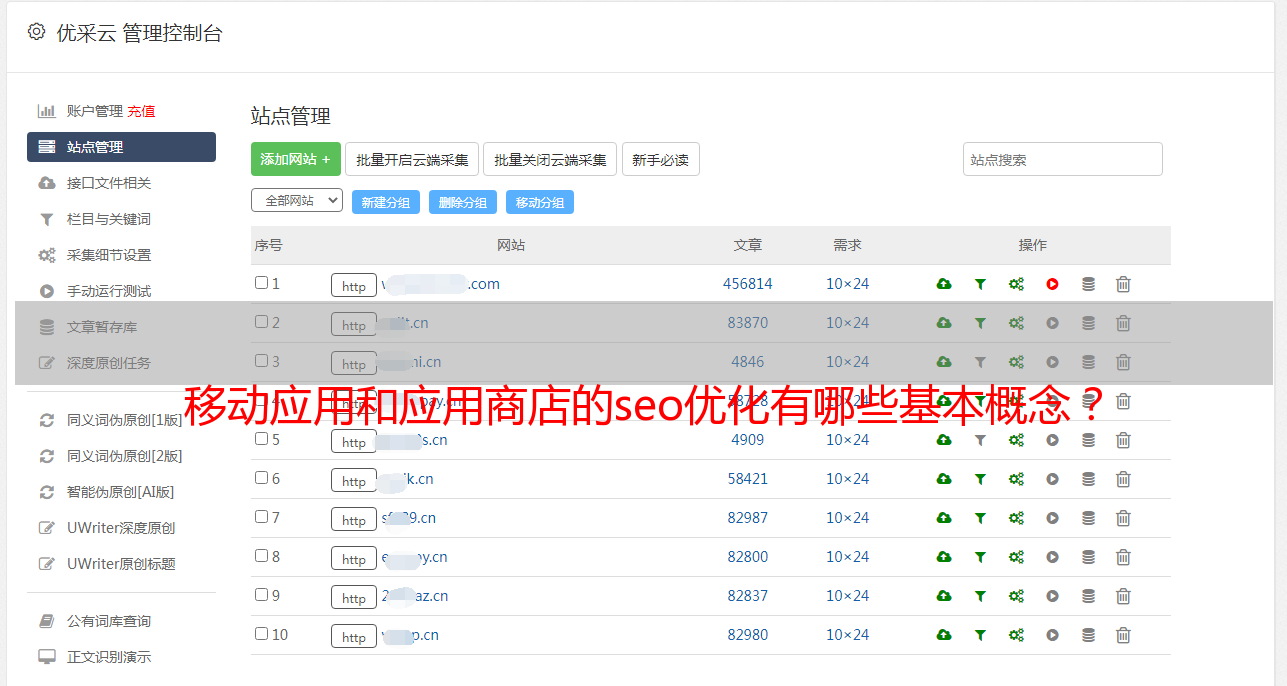Open the 全部网站 group dropdown

(x=297, y=201)
